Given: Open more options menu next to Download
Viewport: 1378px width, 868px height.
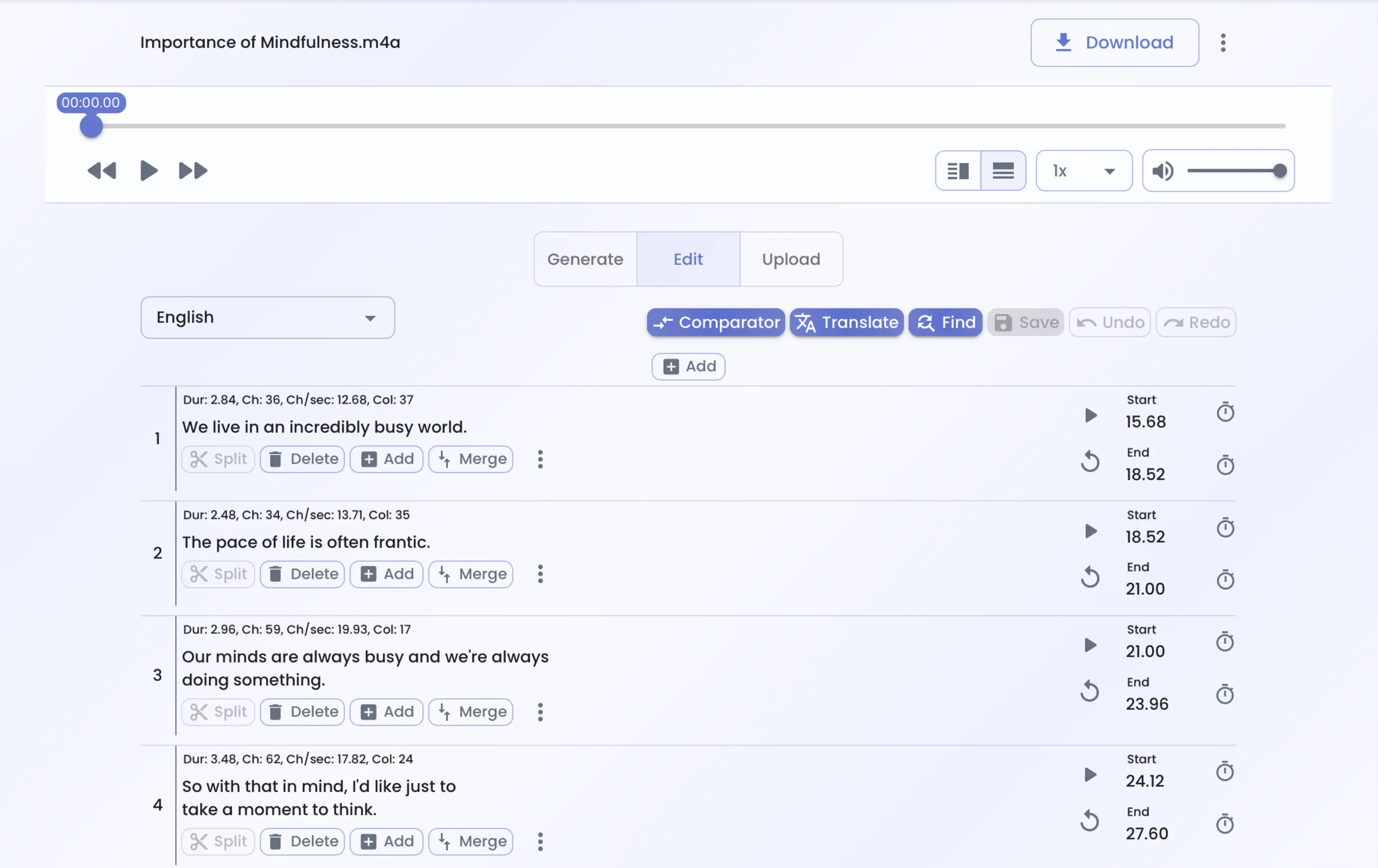Looking at the screenshot, I should click(1223, 42).
